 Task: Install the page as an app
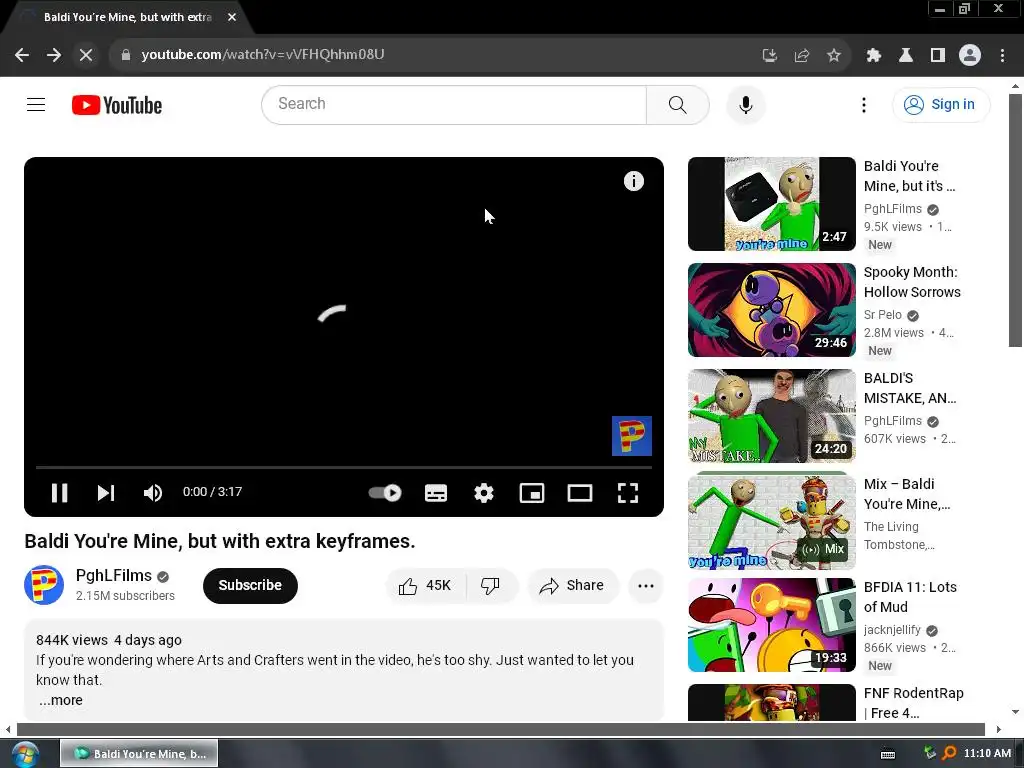pos(769,56)
